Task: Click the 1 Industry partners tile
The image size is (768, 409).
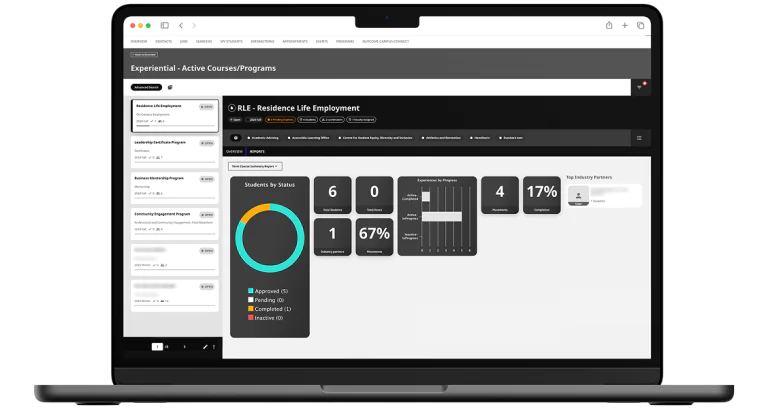Action: [333, 237]
